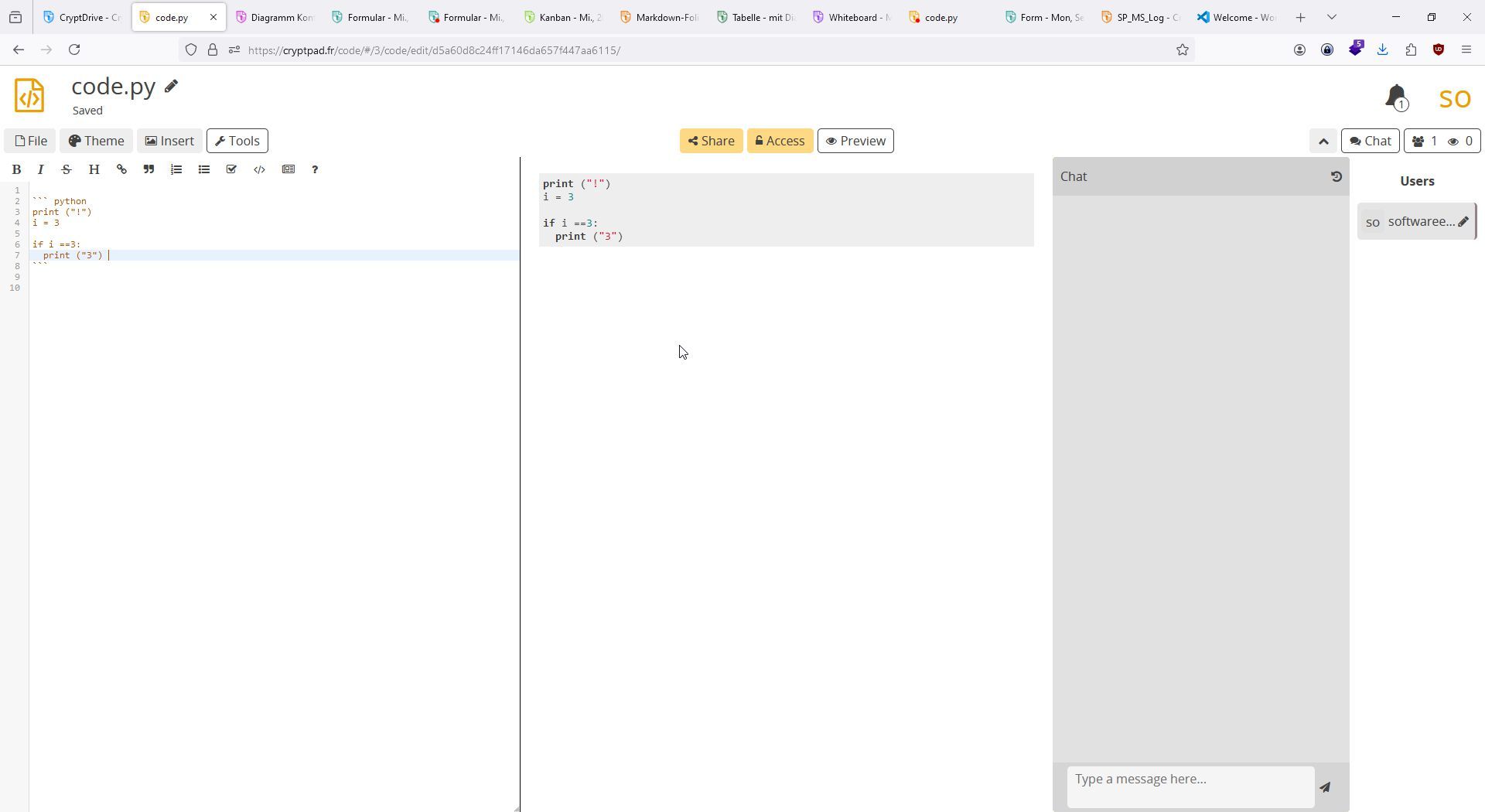Viewport: 1485px width, 812px height.
Task: Open the Insert menu
Action: [169, 141]
